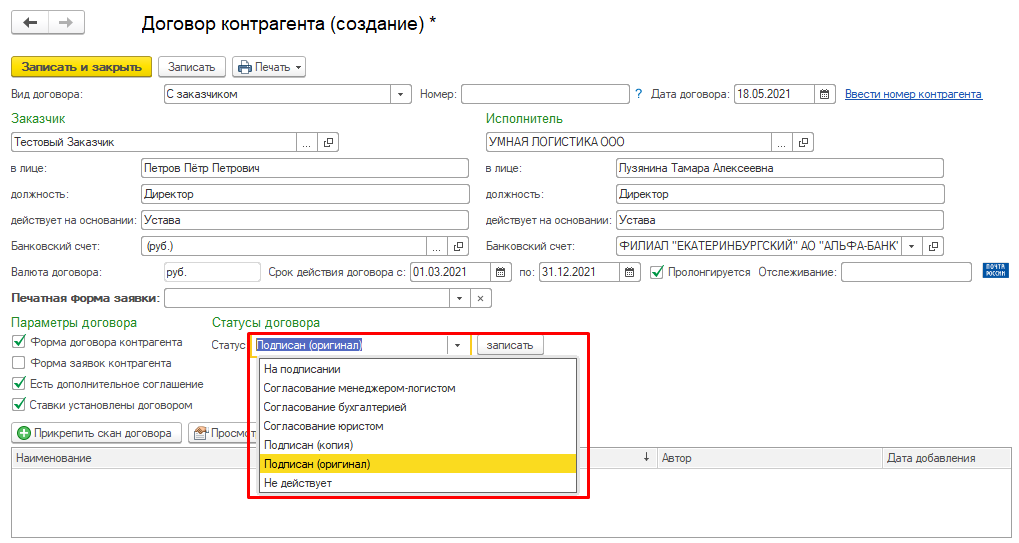
Task: Select the Согласование юристом option
Action: [x=418, y=426]
